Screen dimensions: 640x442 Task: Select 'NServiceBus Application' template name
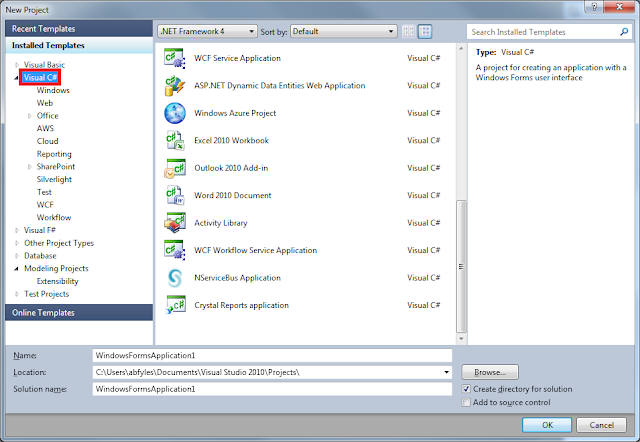[x=237, y=278]
